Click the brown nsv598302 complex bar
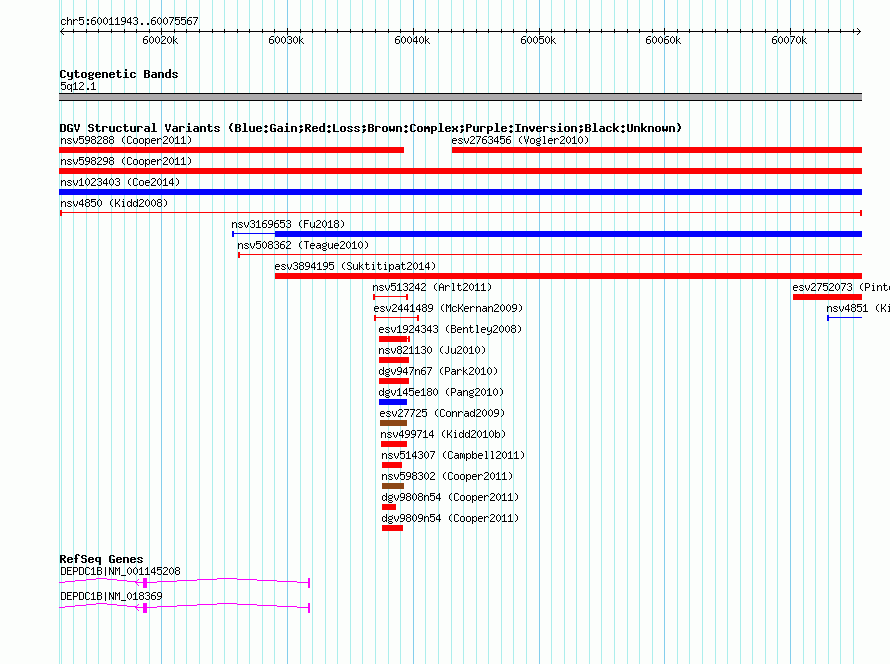The height and width of the screenshot is (664, 890). tap(393, 486)
